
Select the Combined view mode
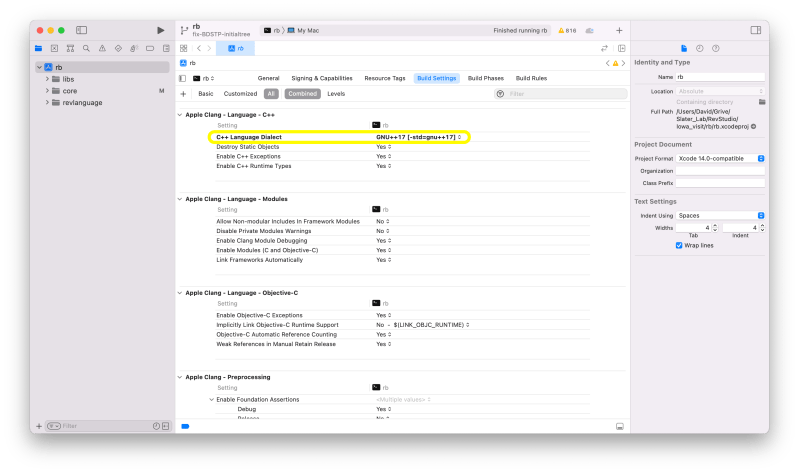click(x=303, y=94)
